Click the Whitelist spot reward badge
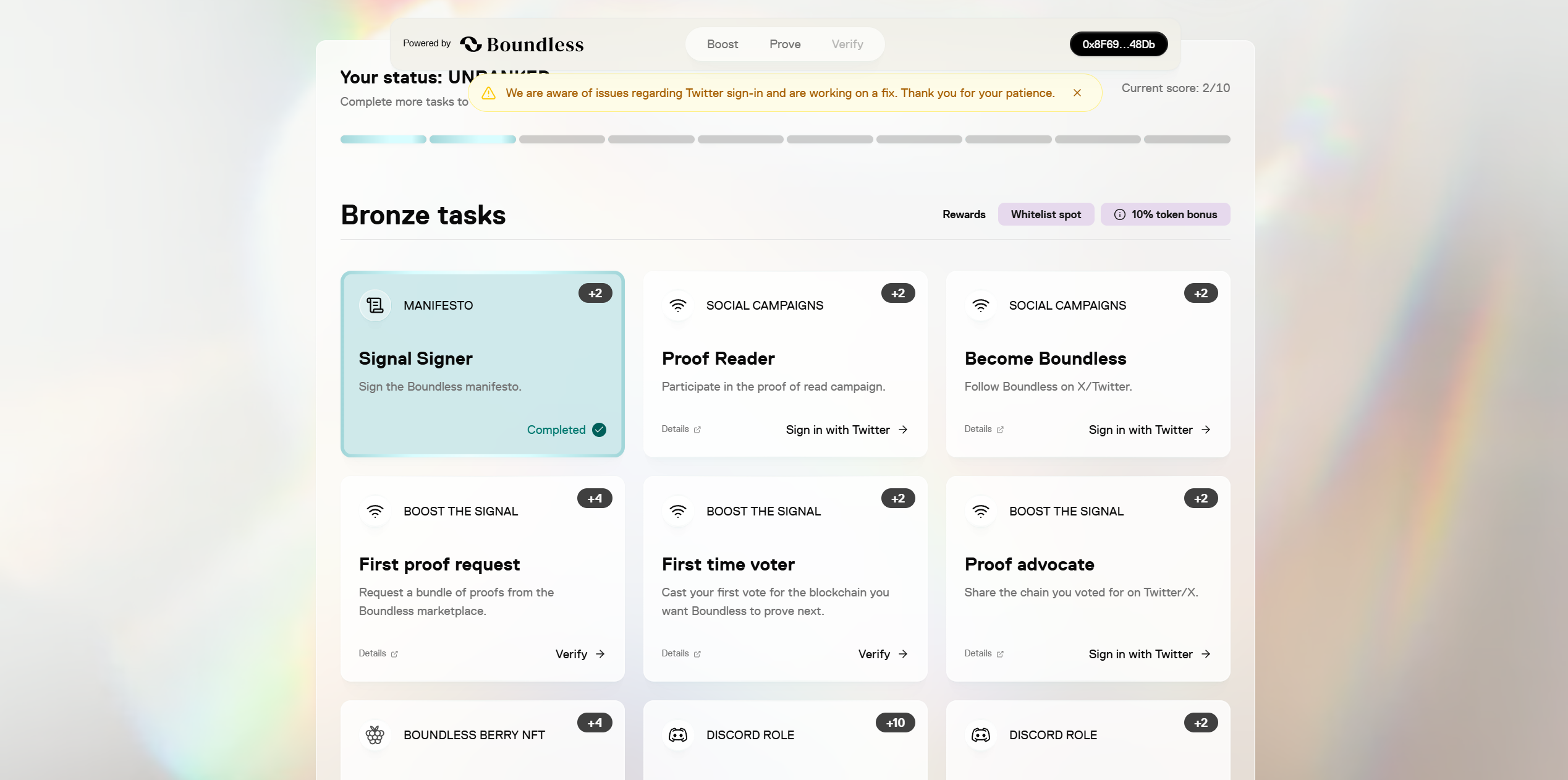The image size is (1568, 780). point(1046,214)
